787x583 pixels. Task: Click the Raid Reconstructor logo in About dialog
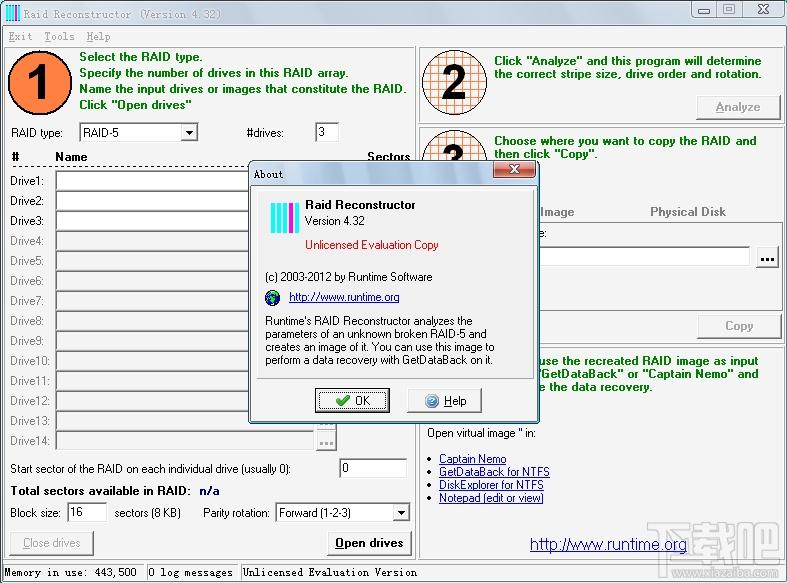click(285, 217)
